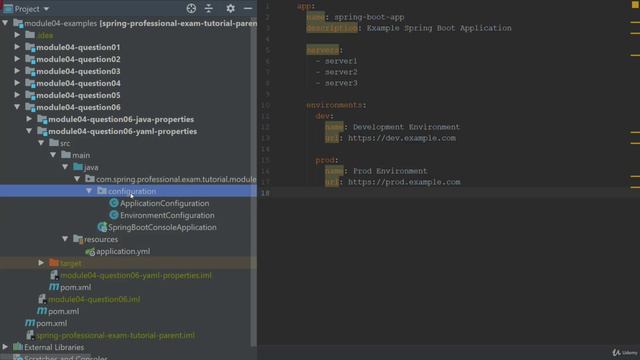Click application.yml Spring config icon
This screenshot has height=360, width=640.
click(90, 251)
